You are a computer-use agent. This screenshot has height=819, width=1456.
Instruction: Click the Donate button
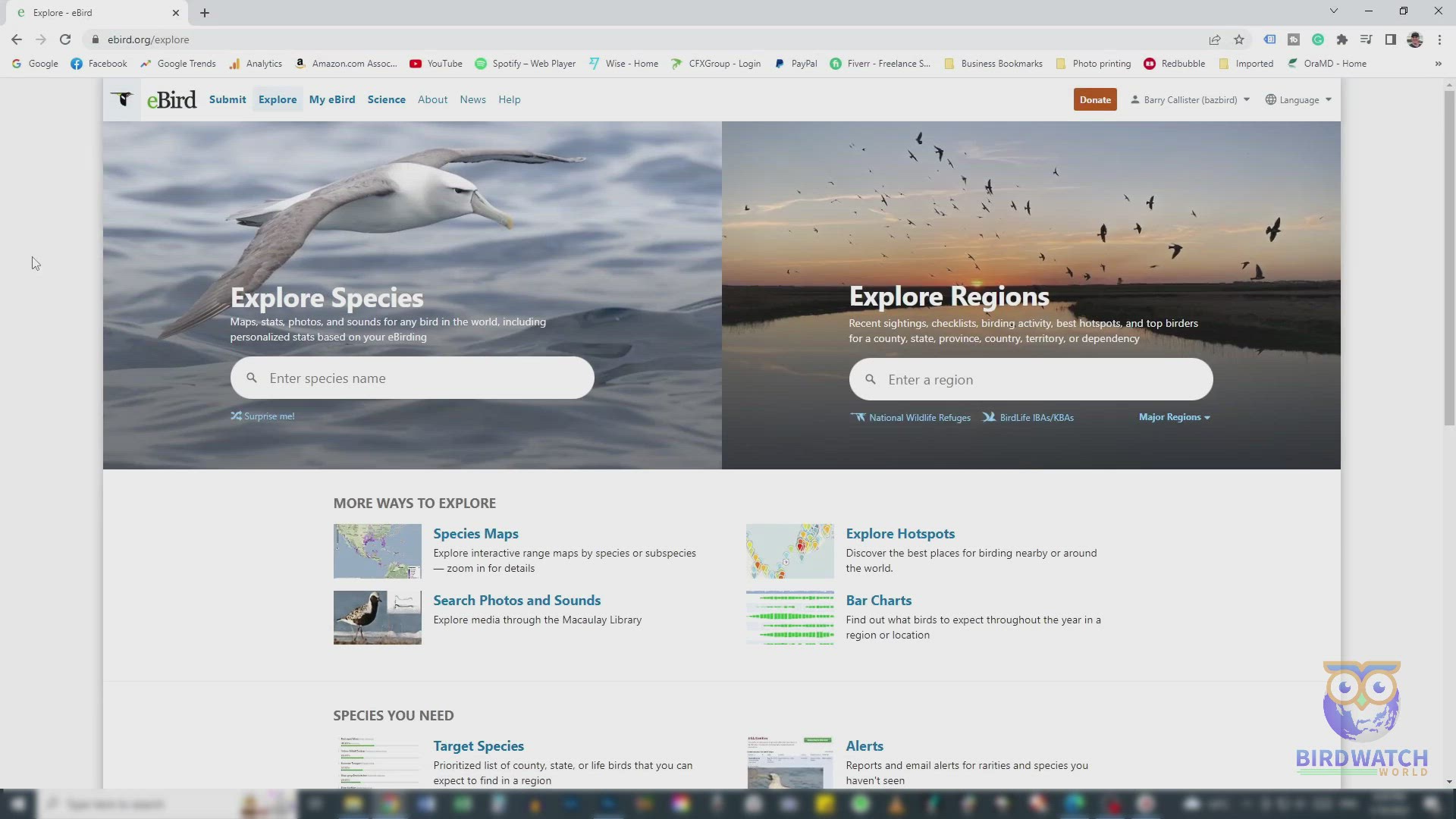coord(1095,99)
